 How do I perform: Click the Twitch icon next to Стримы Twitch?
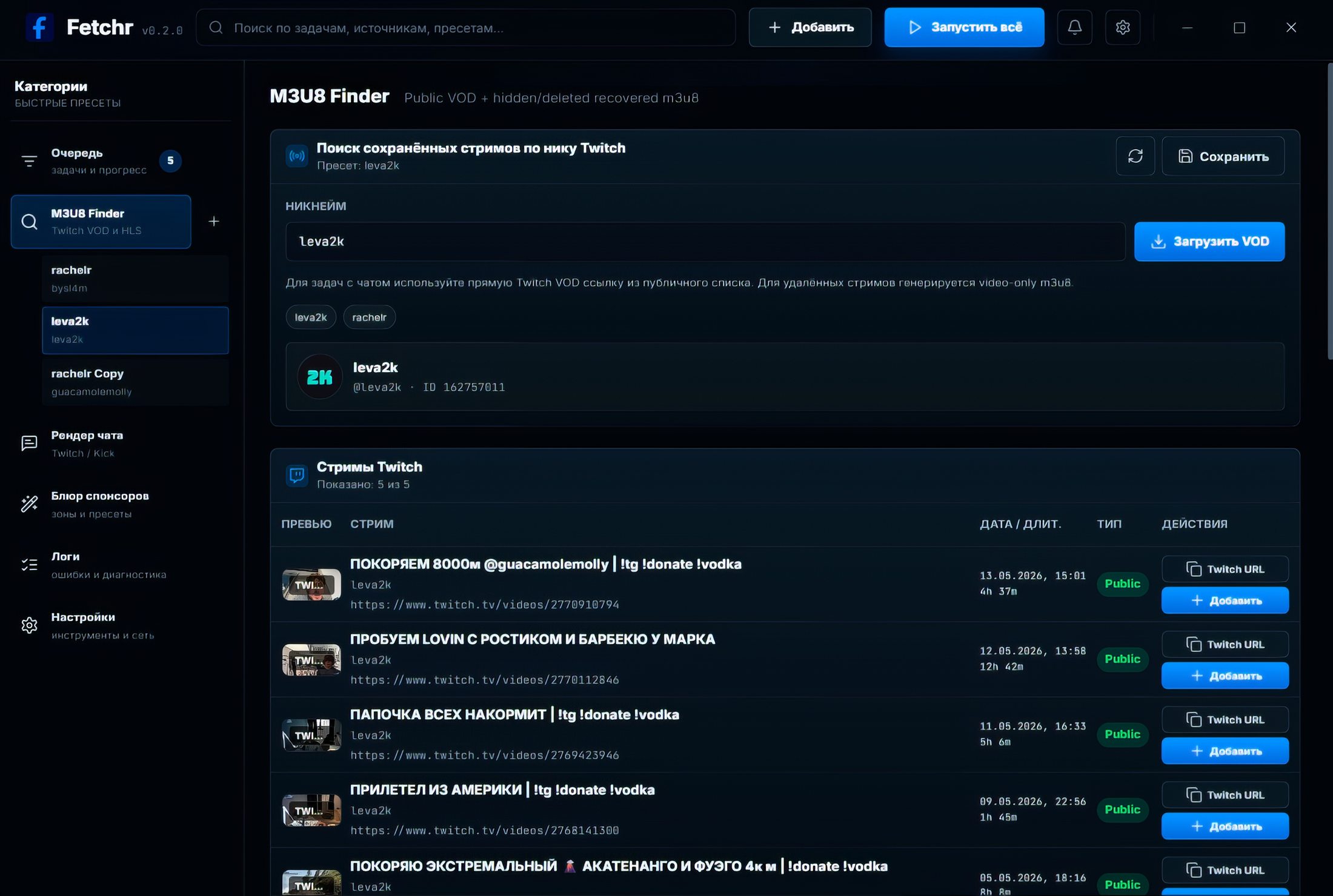(297, 475)
